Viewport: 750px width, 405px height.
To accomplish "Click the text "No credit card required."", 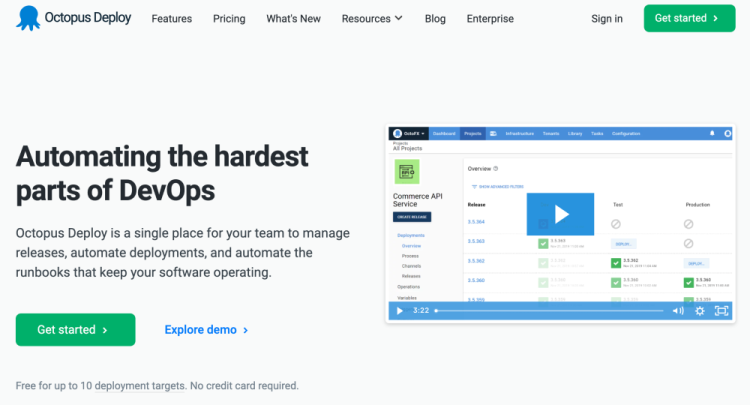I will coord(244,385).
